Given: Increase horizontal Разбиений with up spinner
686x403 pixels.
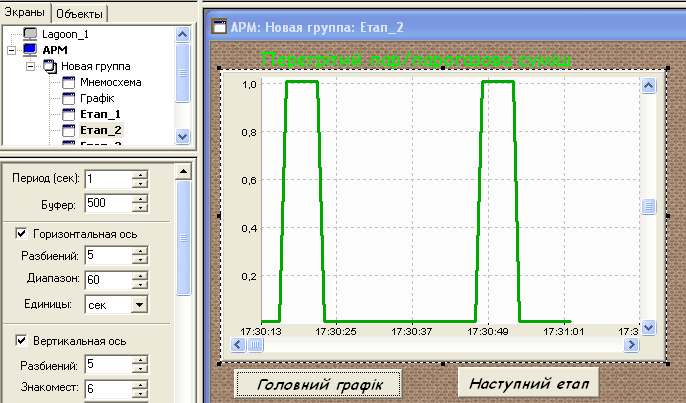Looking at the screenshot, I should 140,251.
